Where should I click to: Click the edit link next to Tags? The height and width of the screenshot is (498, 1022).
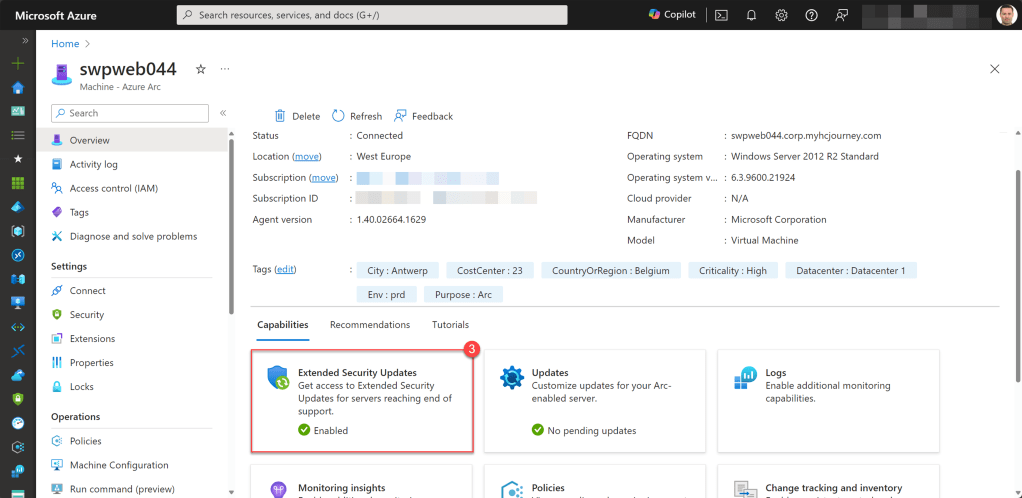coord(286,269)
